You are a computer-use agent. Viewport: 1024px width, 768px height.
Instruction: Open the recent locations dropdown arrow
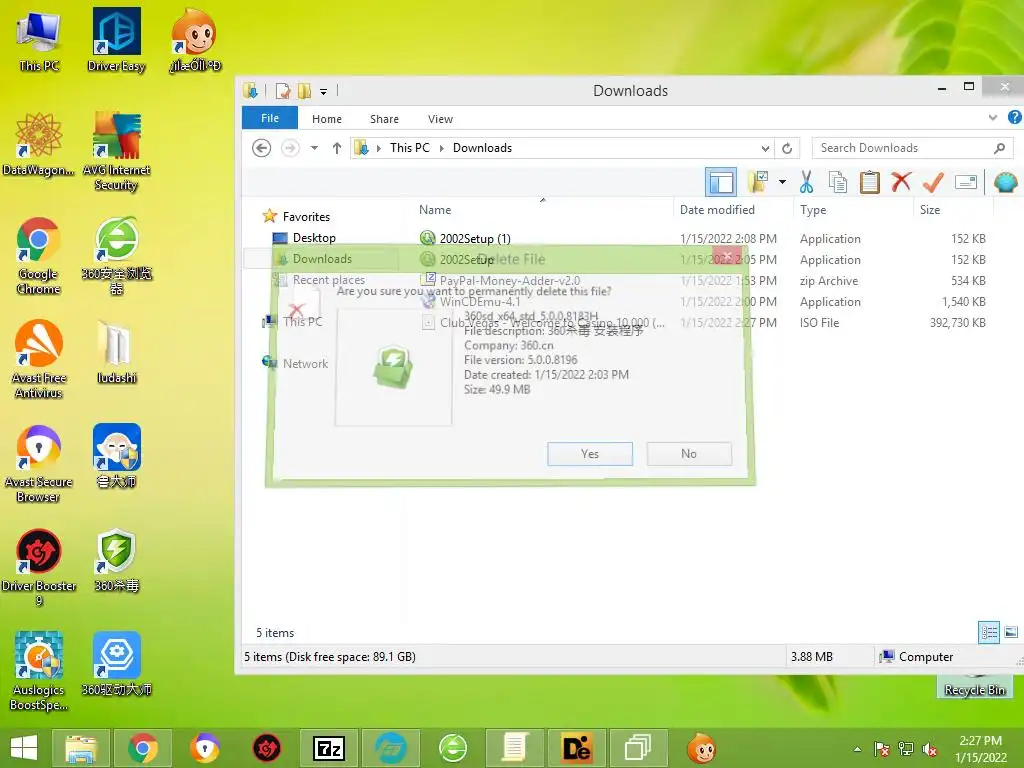click(x=314, y=148)
